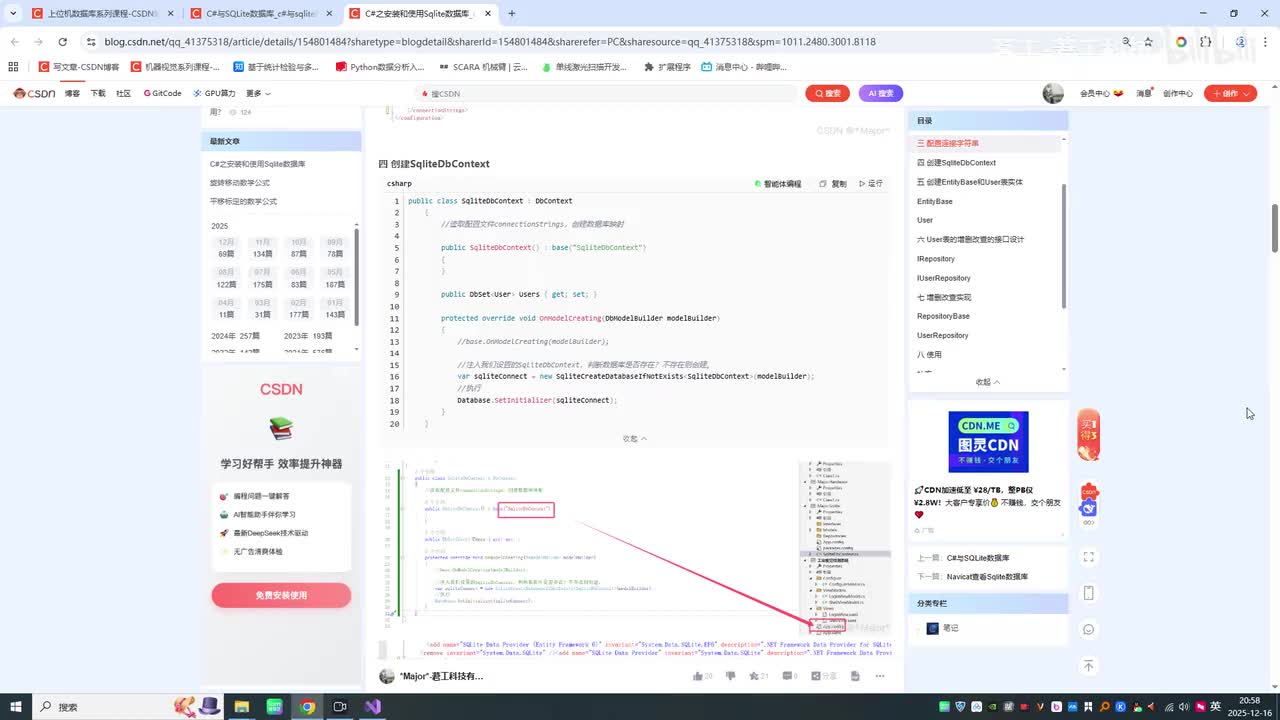Image resolution: width=1280 pixels, height=720 pixels.
Task: Click the user avatar in CSDN header
Action: point(1053,93)
